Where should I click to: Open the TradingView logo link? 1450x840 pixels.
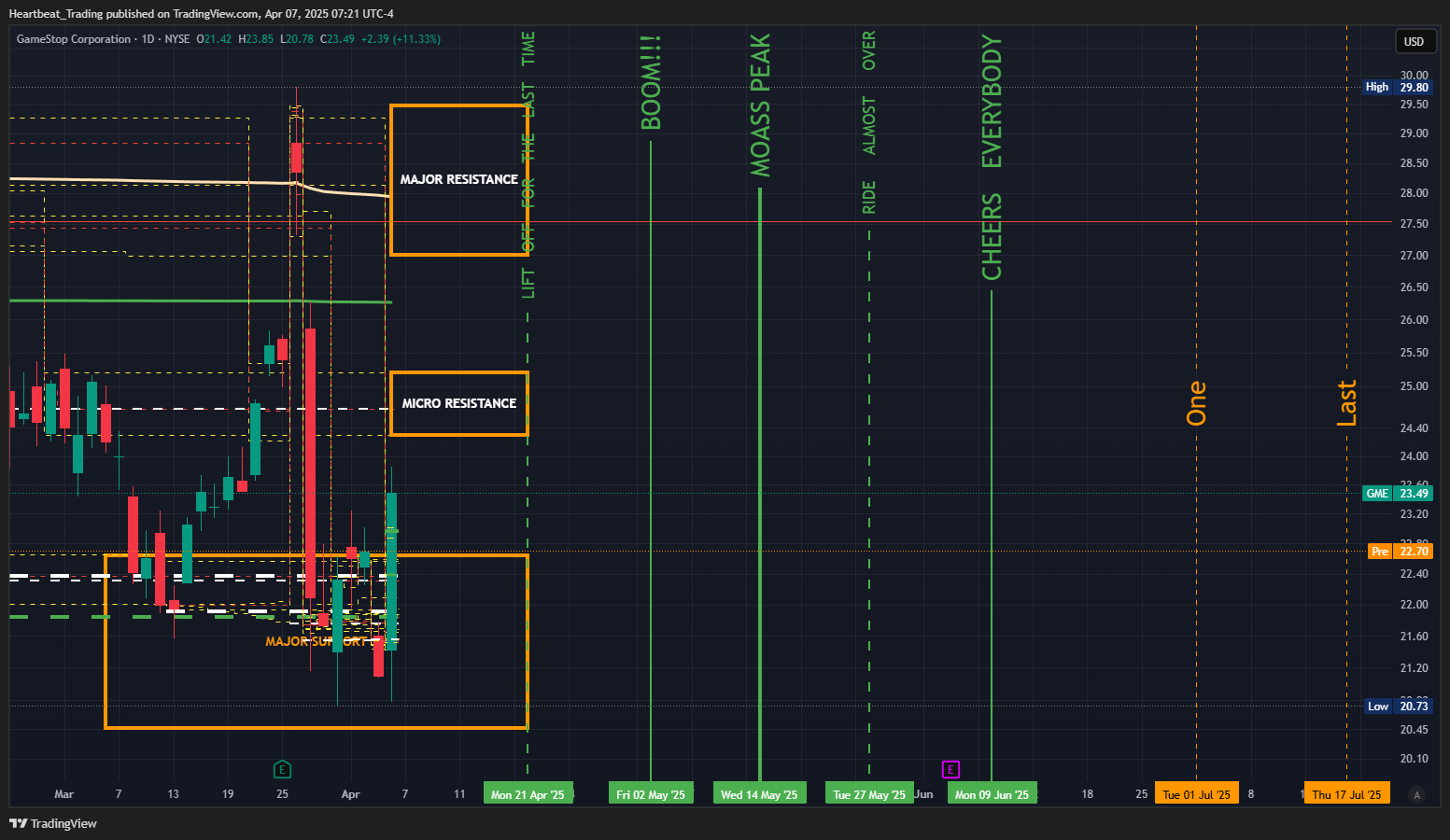click(x=53, y=823)
